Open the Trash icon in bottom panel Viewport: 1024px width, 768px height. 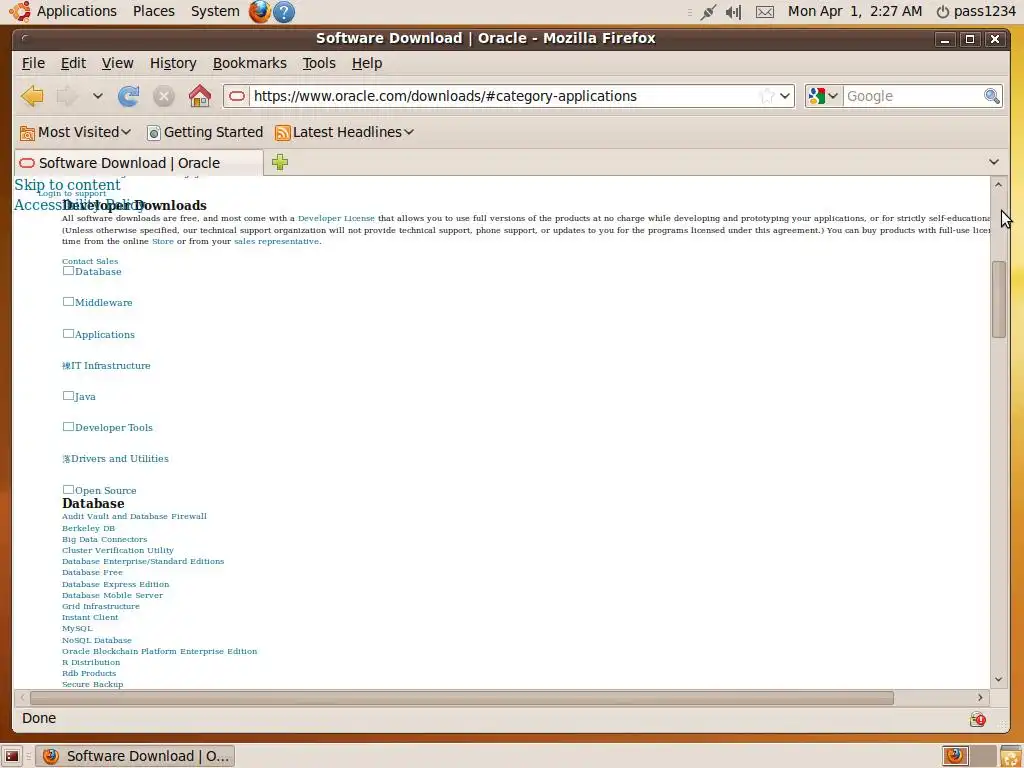(1011, 756)
